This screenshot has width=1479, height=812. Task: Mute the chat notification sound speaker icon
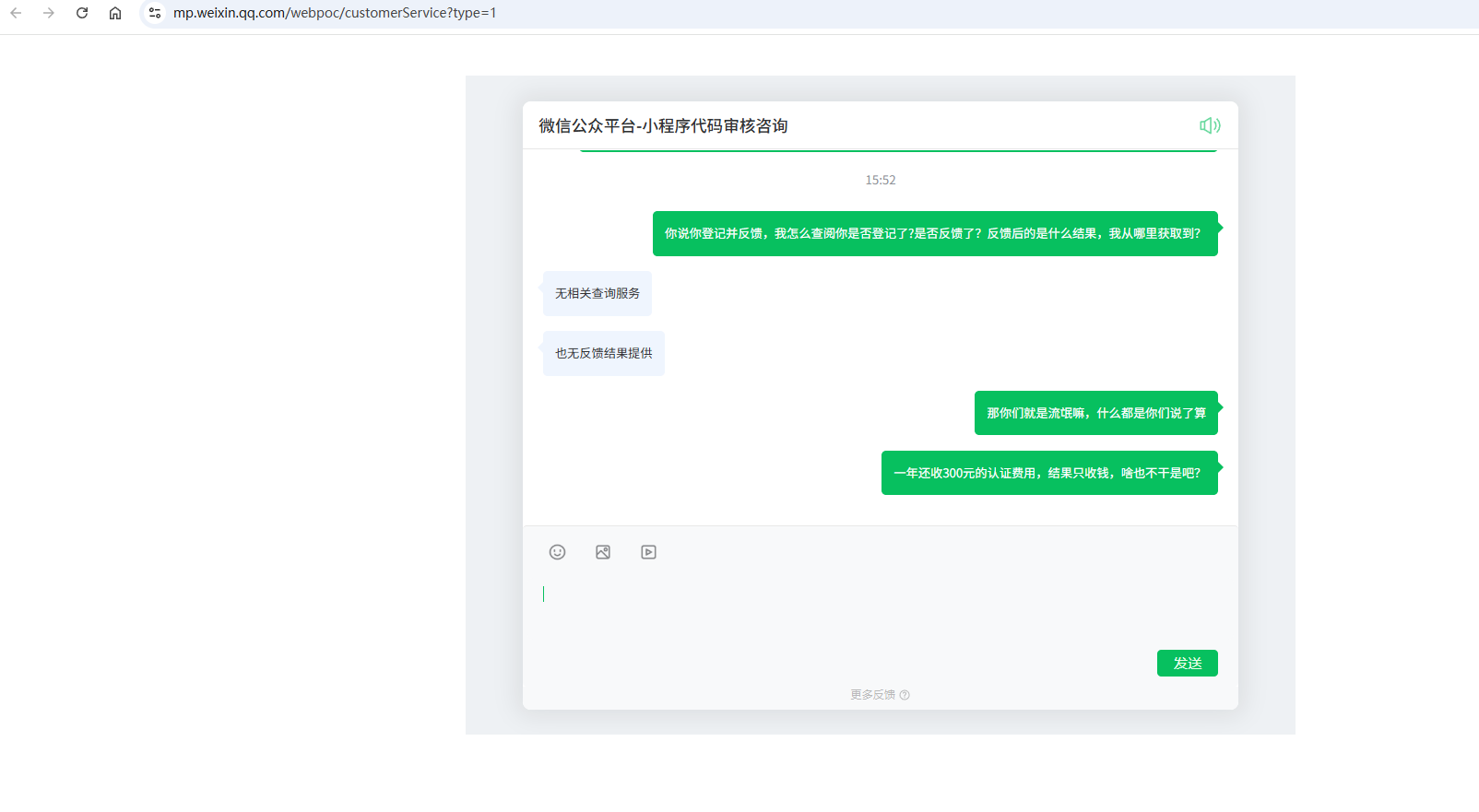coord(1210,125)
